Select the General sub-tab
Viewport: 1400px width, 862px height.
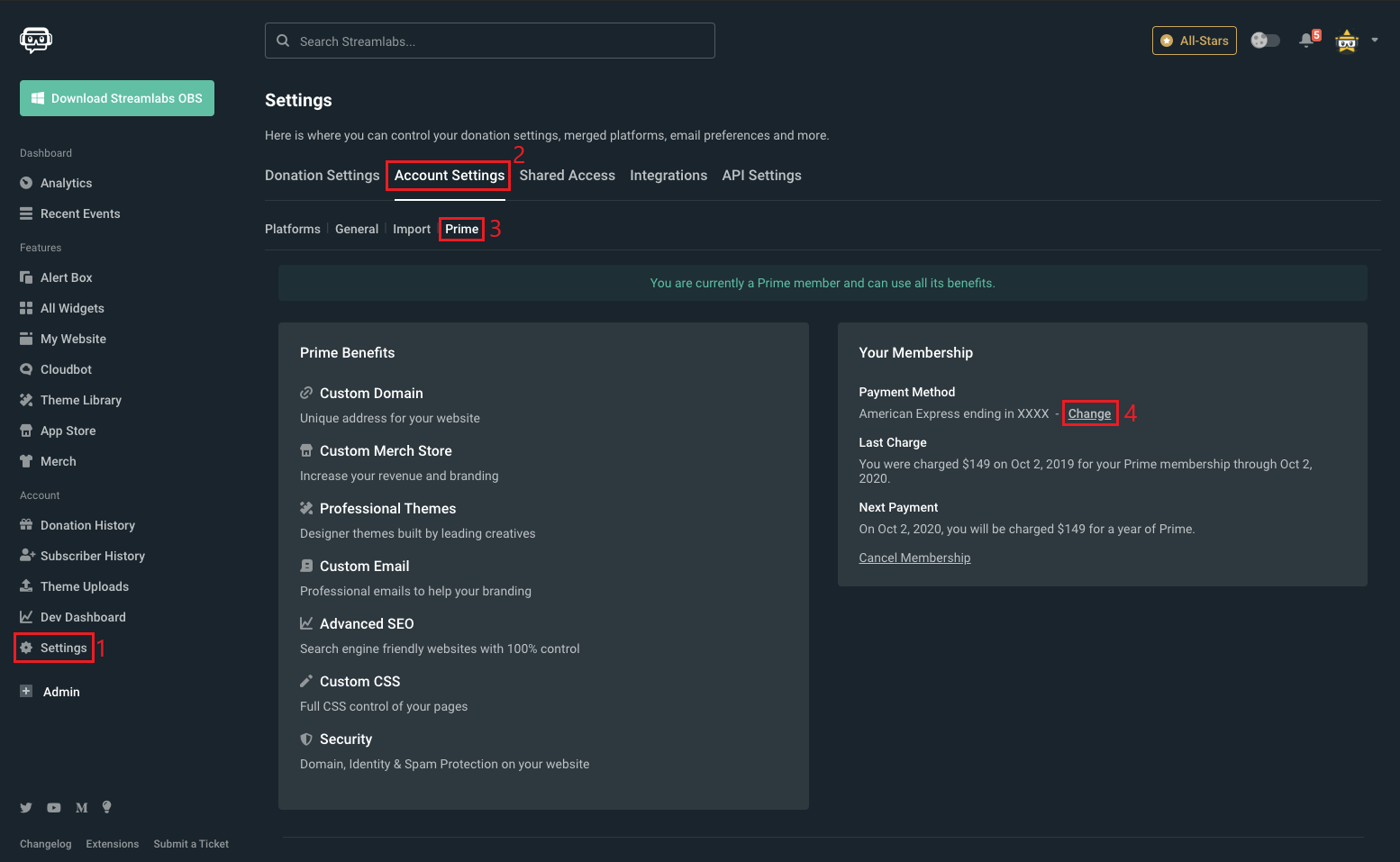(x=357, y=229)
